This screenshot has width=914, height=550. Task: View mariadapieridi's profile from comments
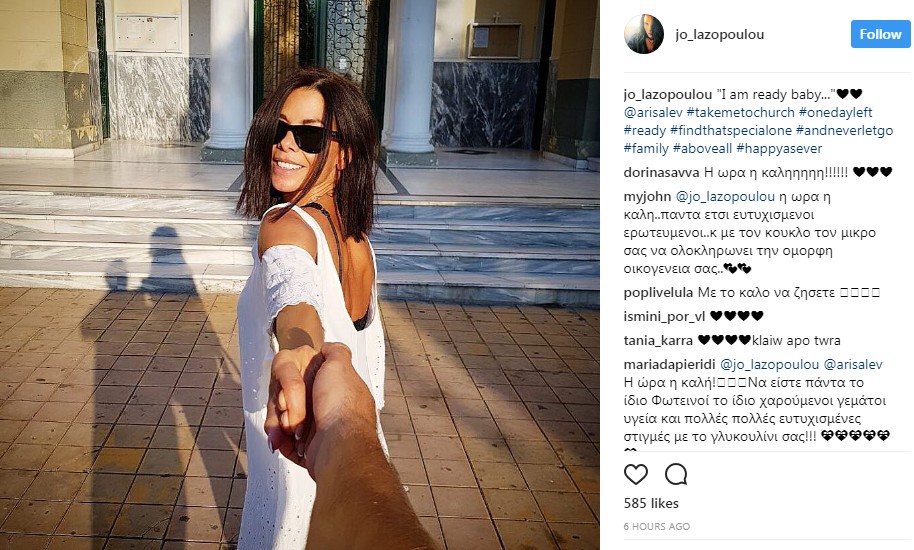pos(669,364)
